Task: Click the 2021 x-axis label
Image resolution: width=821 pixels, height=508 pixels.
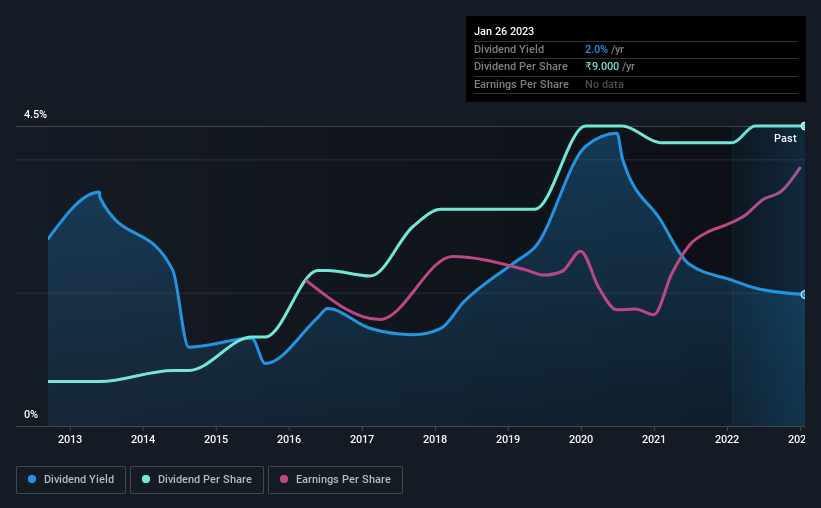Action: [x=654, y=439]
